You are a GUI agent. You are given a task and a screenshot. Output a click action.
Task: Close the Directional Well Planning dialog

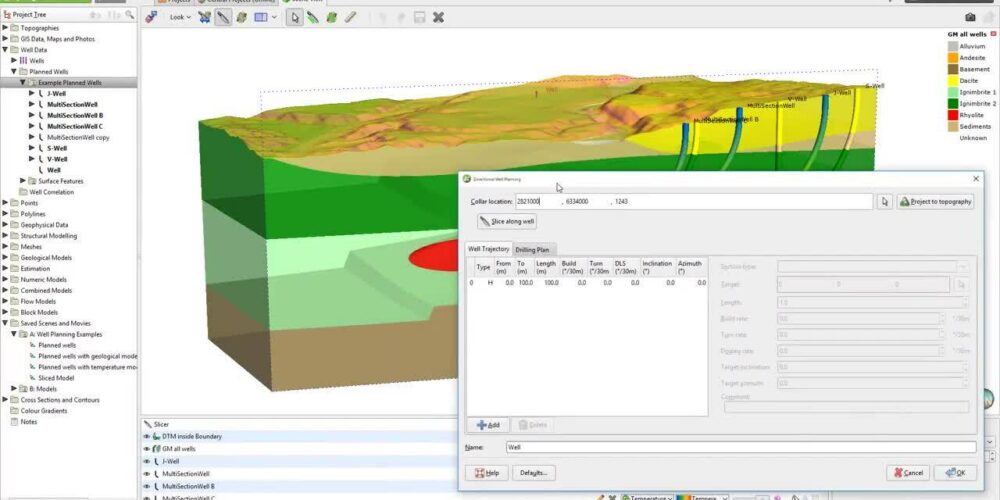[976, 179]
